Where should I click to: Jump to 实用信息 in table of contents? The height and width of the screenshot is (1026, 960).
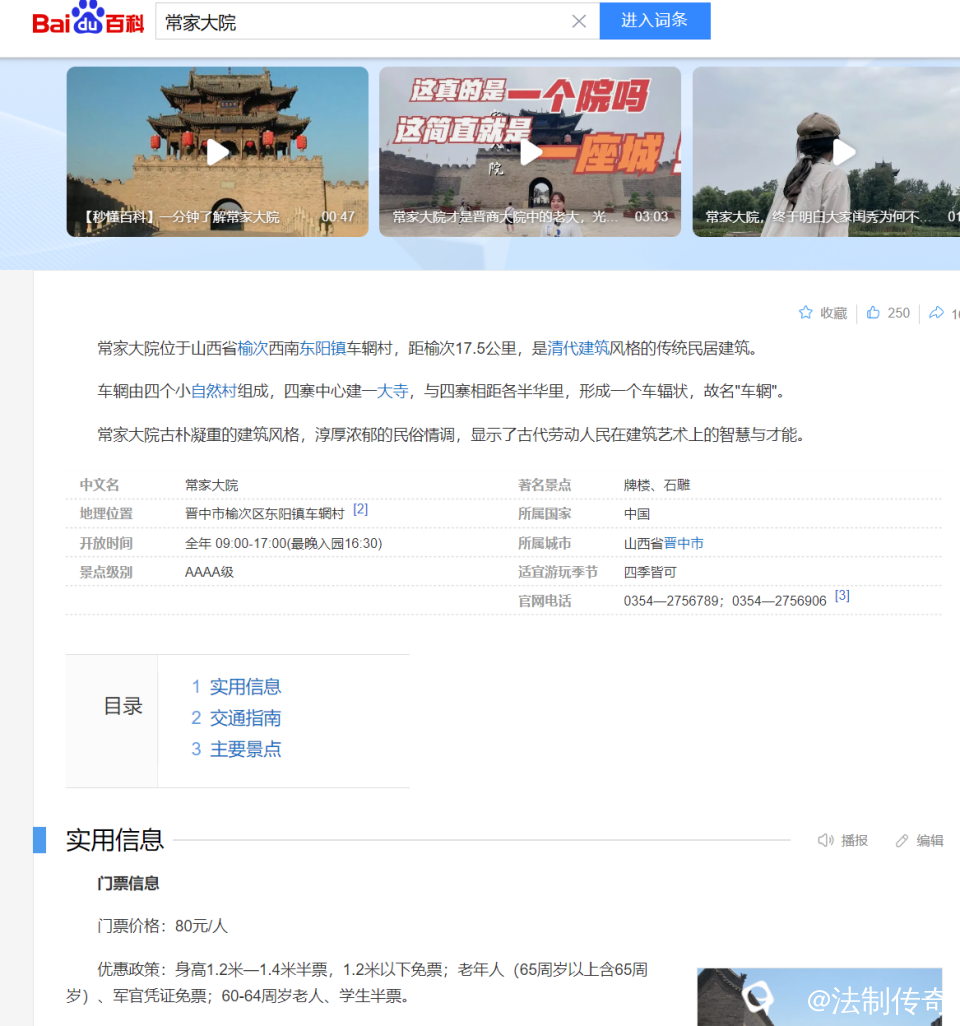click(x=245, y=687)
